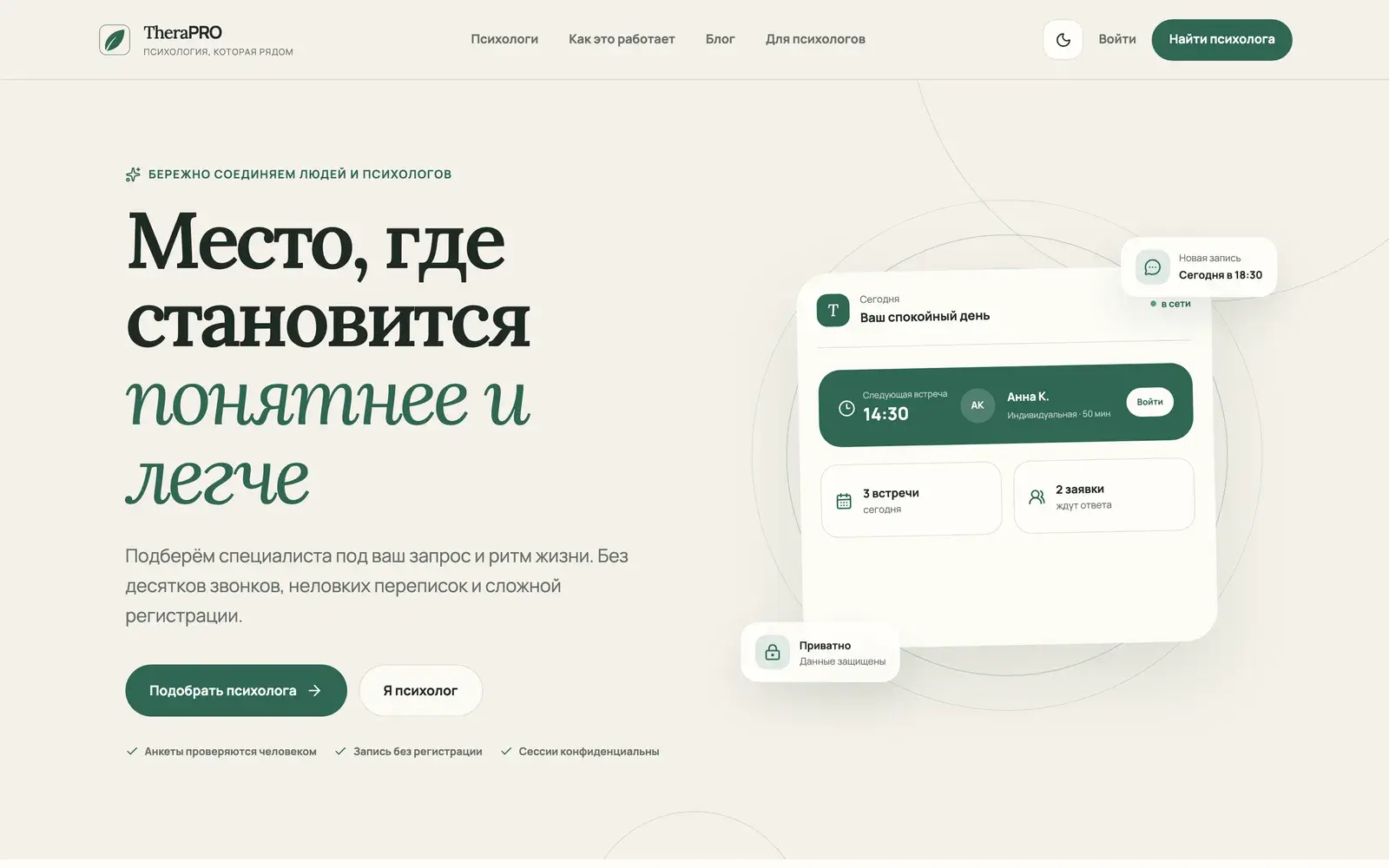The image size is (1389, 868).
Task: Click the Психология, которая рядом subtitle
Action: click(218, 52)
